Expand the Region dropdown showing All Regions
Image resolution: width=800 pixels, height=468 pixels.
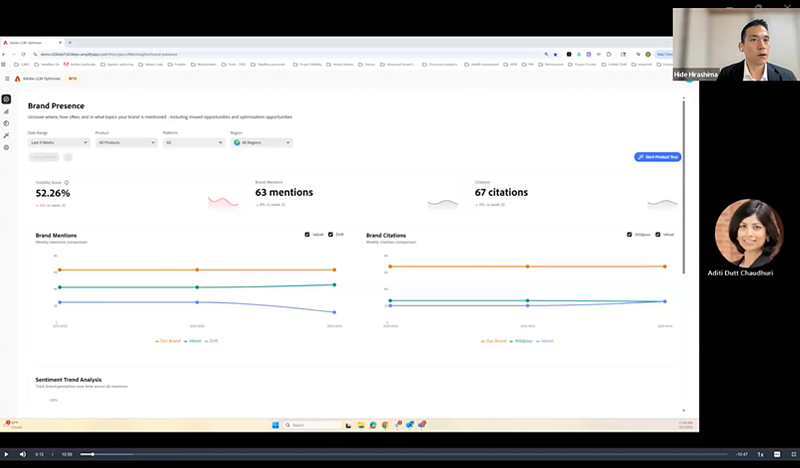pyautogui.click(x=261, y=143)
